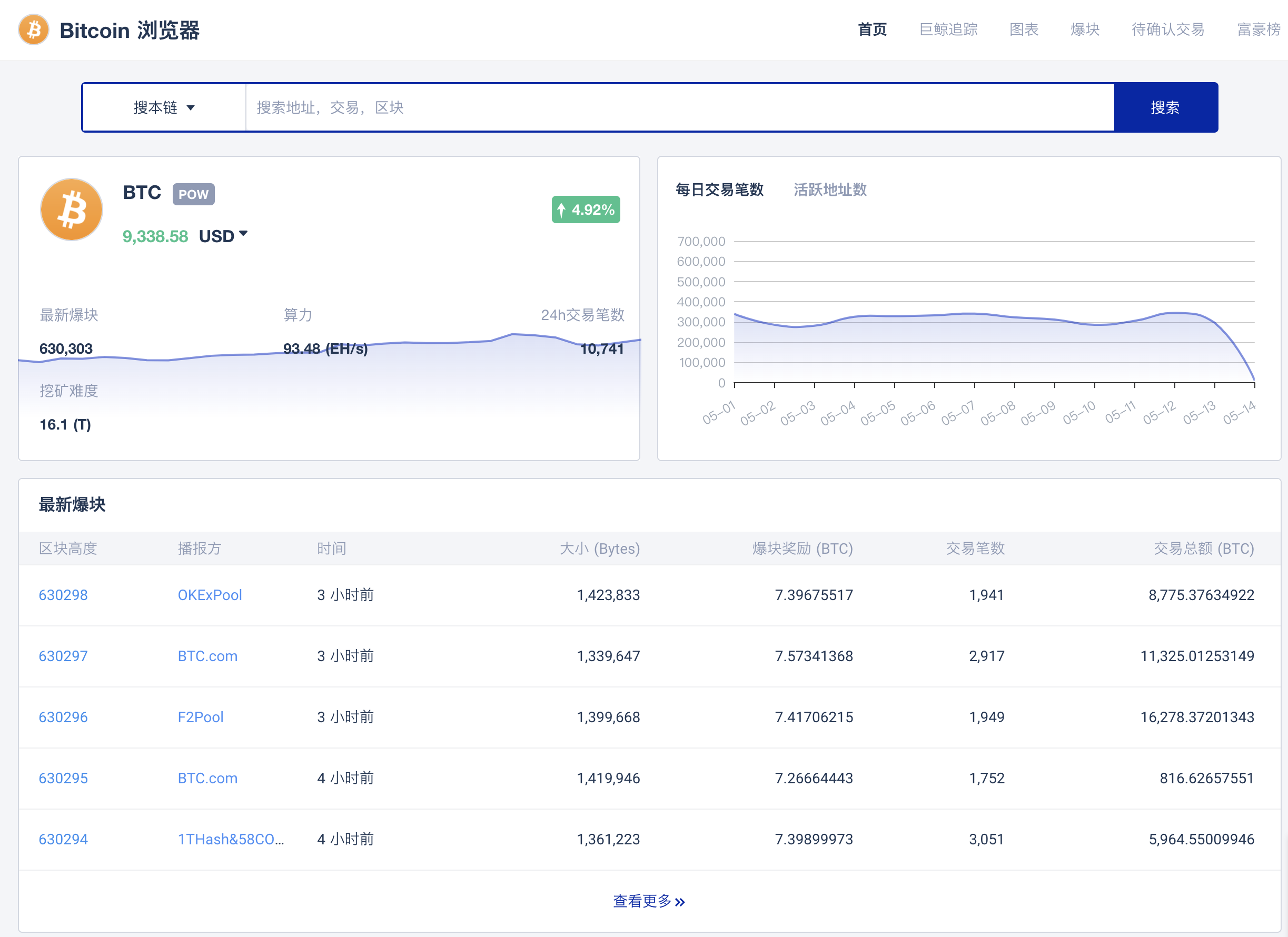This screenshot has width=1288, height=937.
Task: Open the 图表 nav item
Action: pyautogui.click(x=1023, y=29)
